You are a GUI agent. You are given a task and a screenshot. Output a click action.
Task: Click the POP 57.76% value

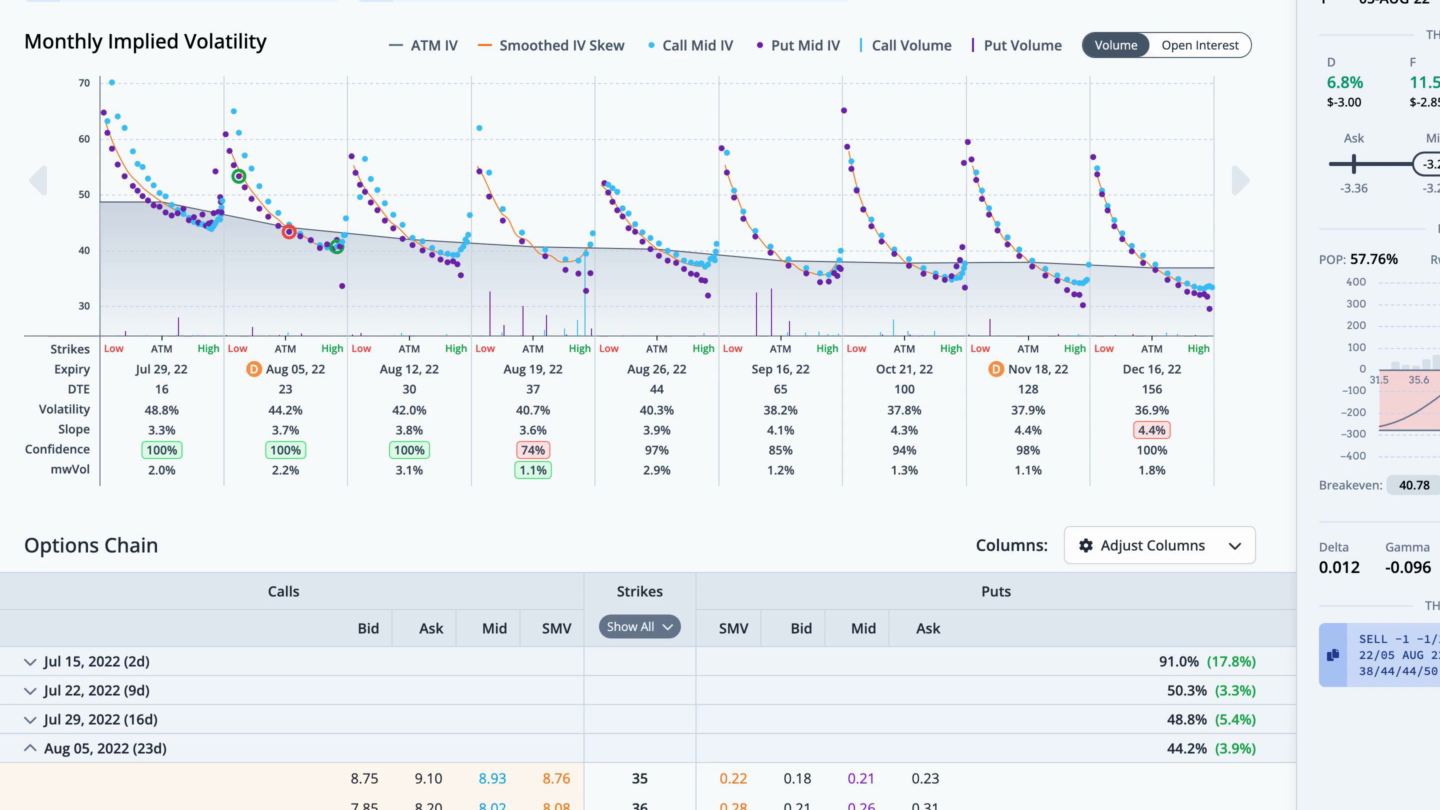pos(1374,259)
